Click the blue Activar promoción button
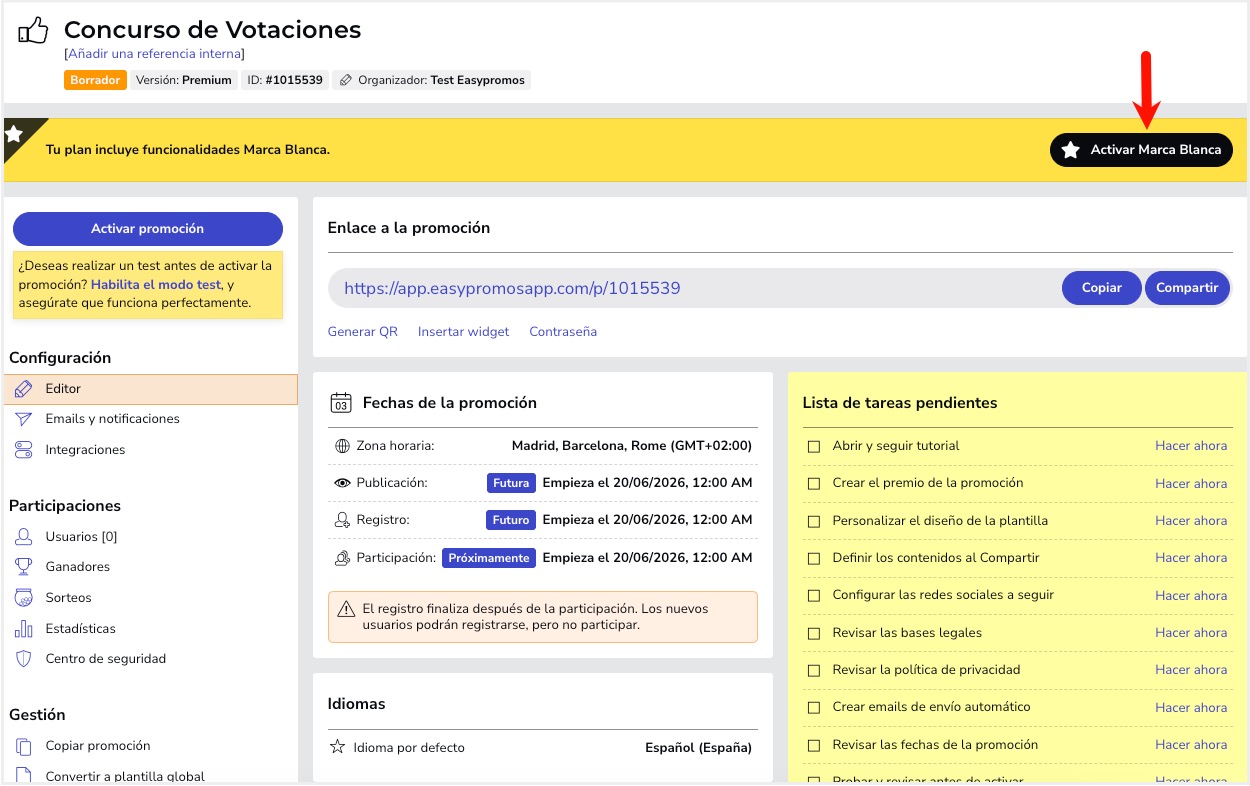 coord(148,229)
